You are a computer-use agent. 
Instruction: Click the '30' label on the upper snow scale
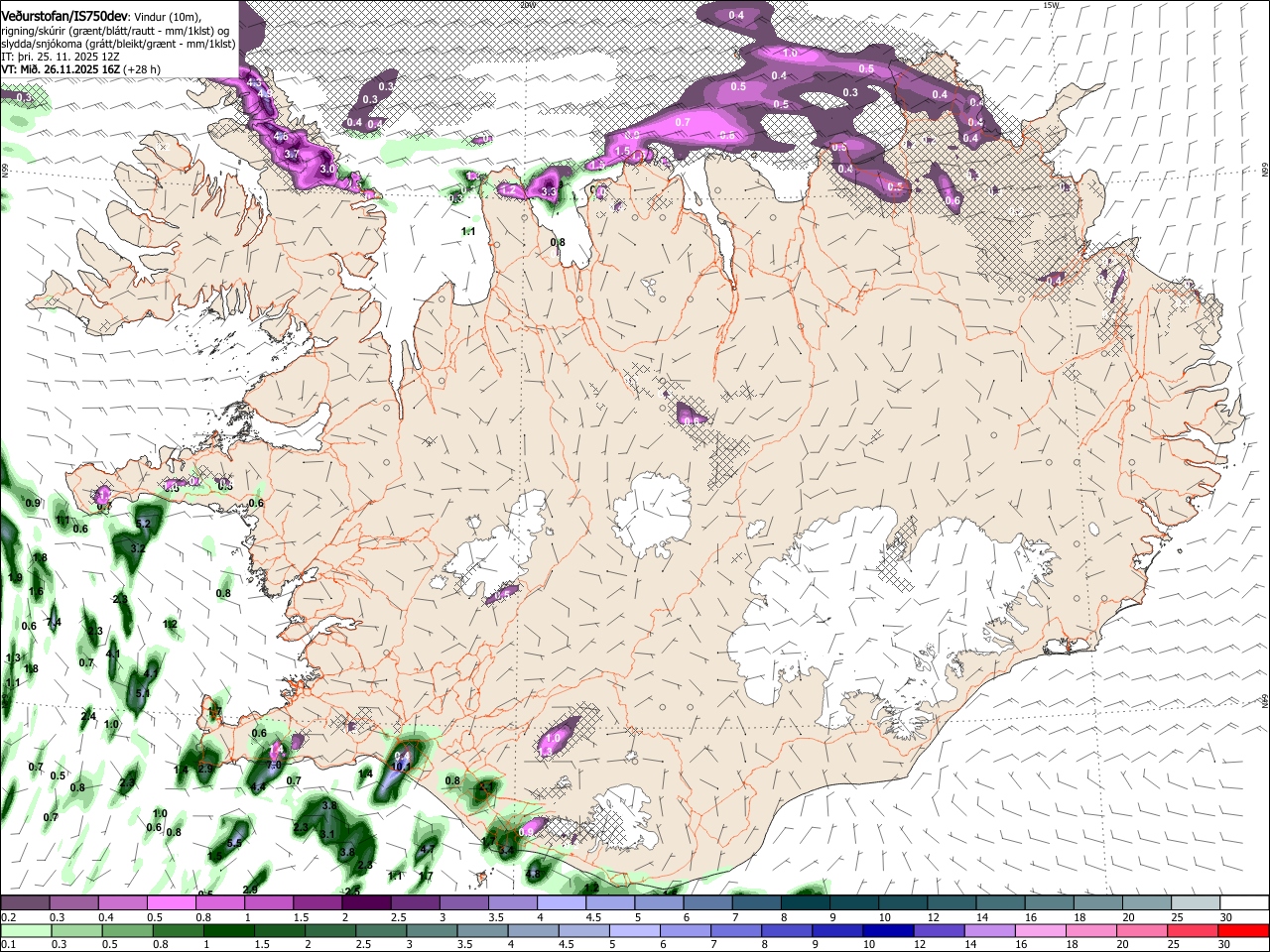[x=1225, y=916]
